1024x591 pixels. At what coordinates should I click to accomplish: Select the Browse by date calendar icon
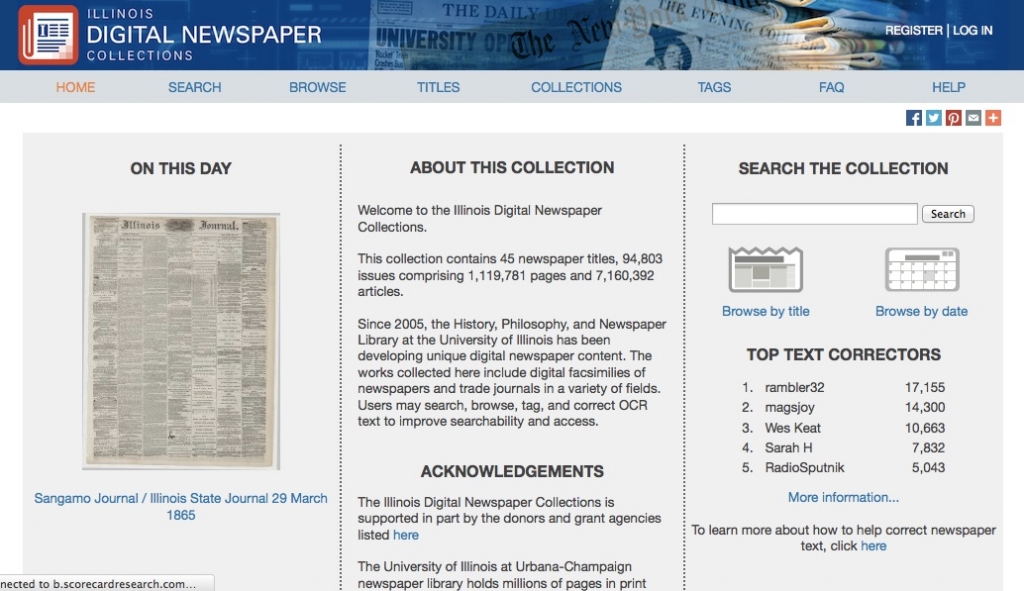click(x=921, y=267)
